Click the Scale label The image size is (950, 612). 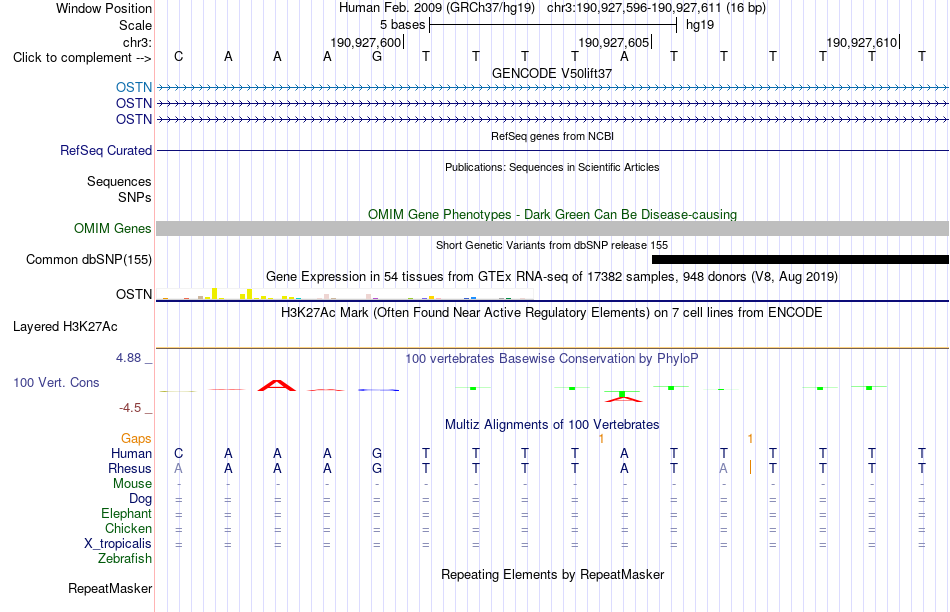(x=135, y=25)
